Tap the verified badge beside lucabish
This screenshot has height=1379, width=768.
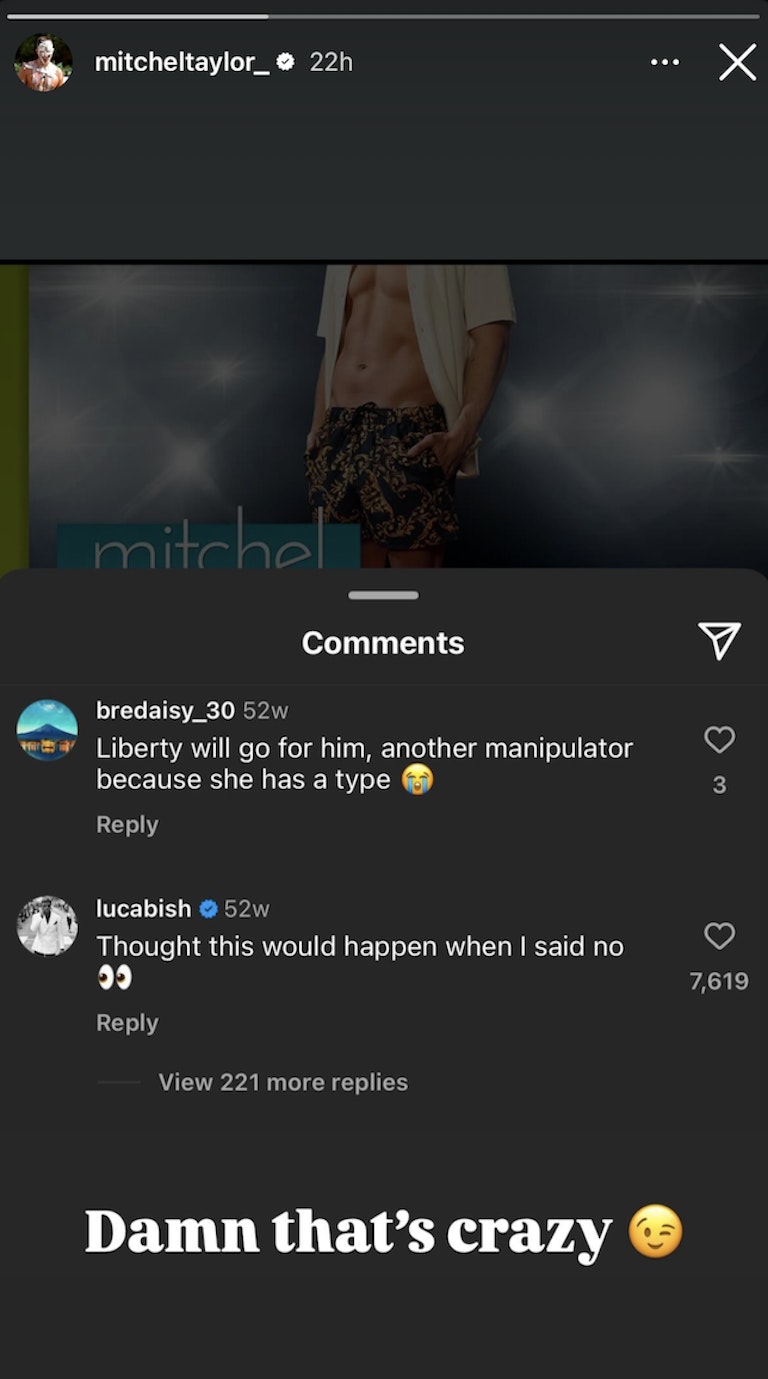tap(208, 909)
